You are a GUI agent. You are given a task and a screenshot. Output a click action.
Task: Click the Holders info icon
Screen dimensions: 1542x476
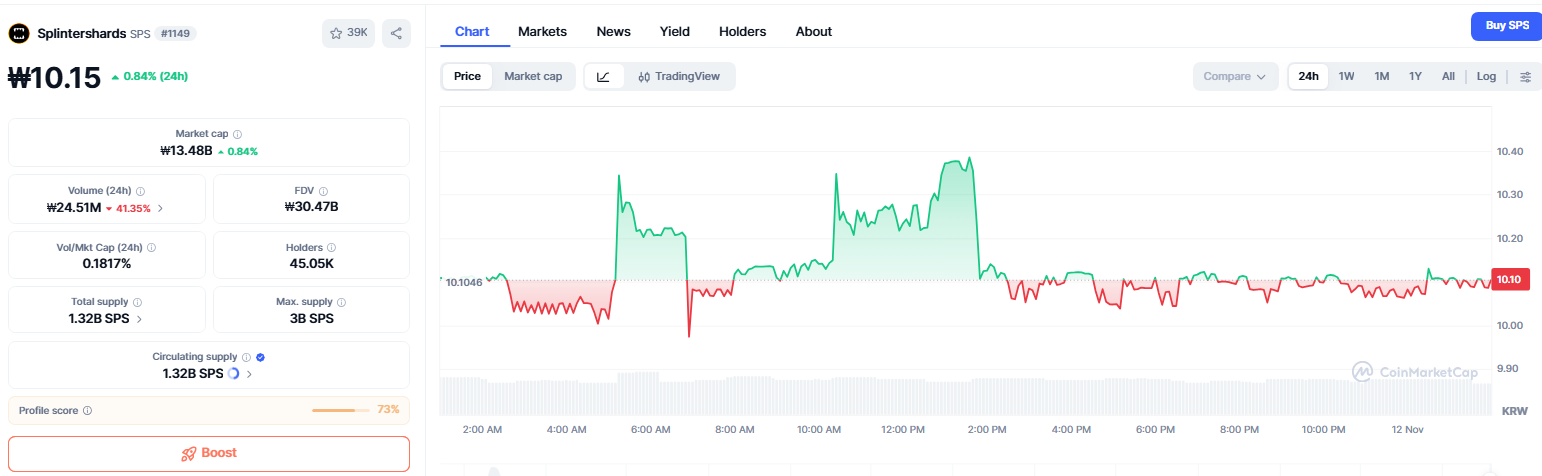(331, 247)
